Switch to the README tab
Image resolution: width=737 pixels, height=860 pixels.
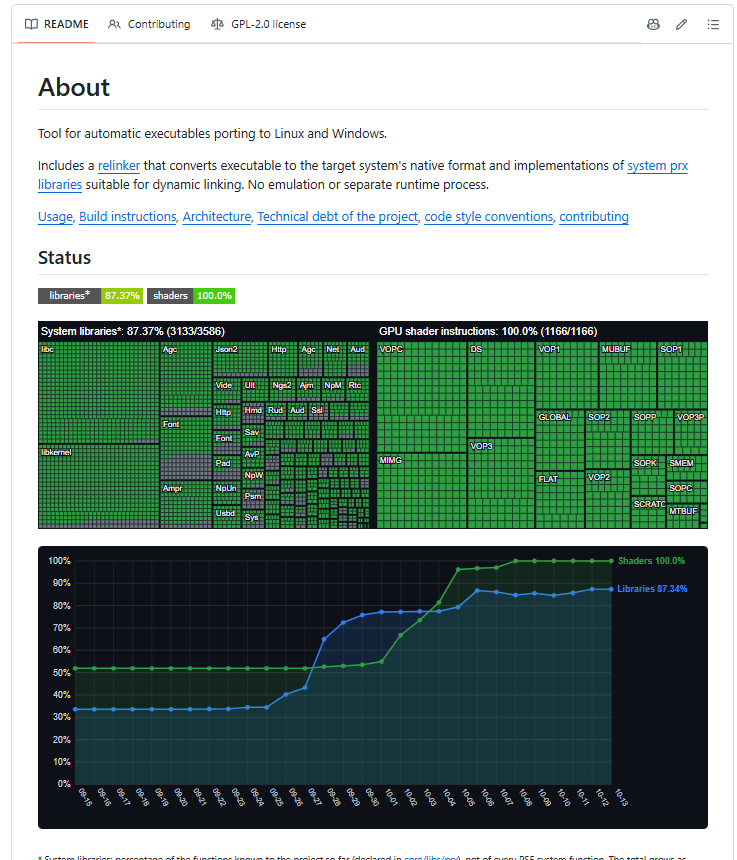[56, 24]
